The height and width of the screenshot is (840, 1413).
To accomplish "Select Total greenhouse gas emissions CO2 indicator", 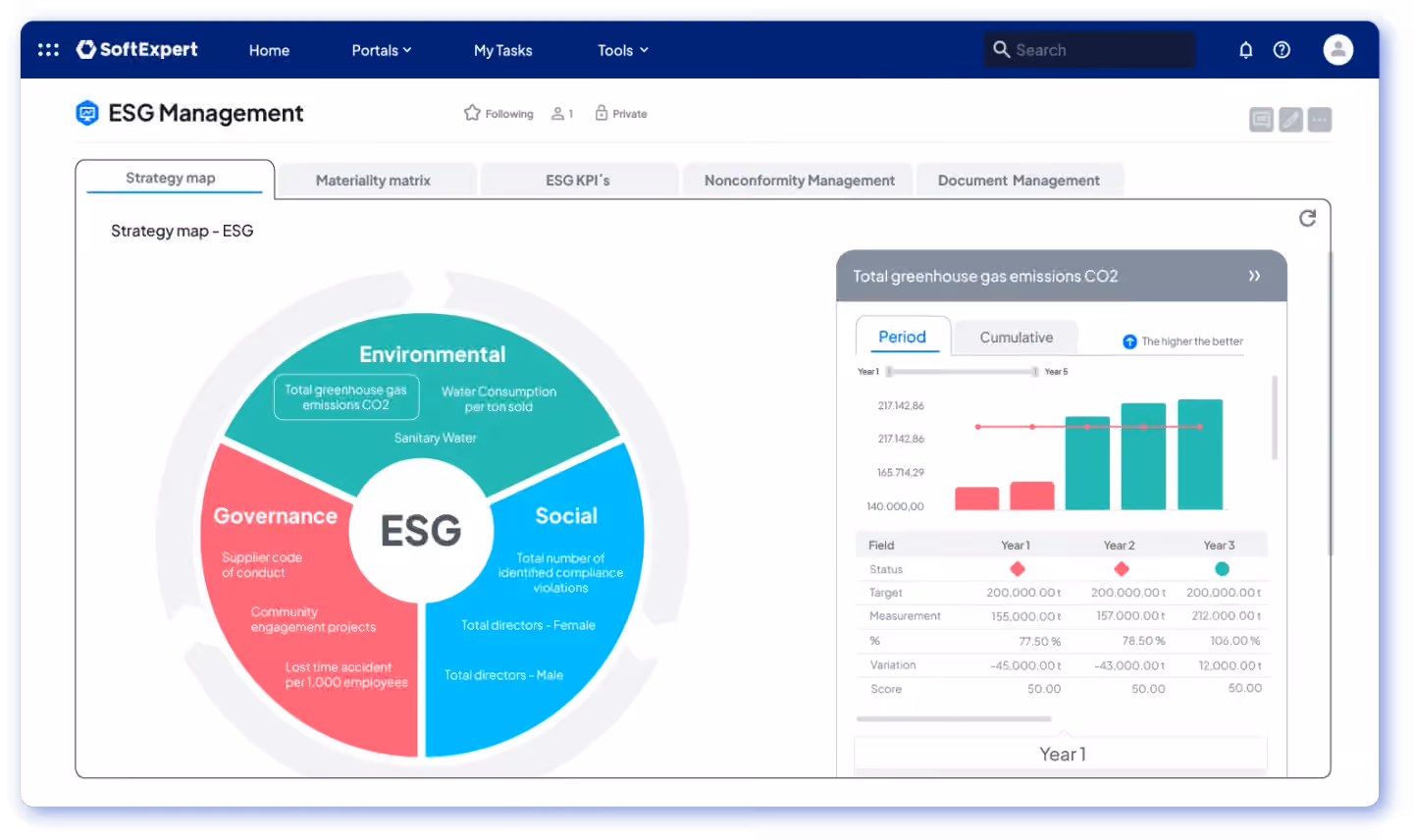I will point(345,397).
